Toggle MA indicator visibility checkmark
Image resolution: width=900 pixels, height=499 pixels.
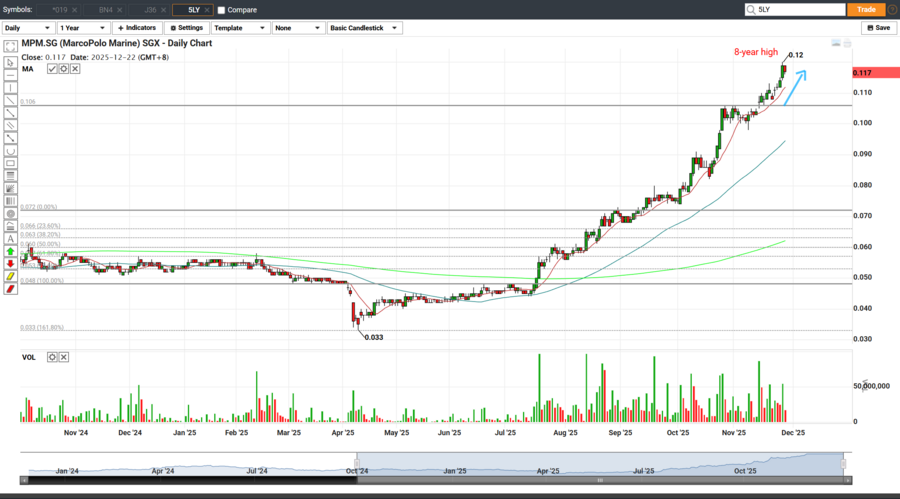(x=52, y=69)
